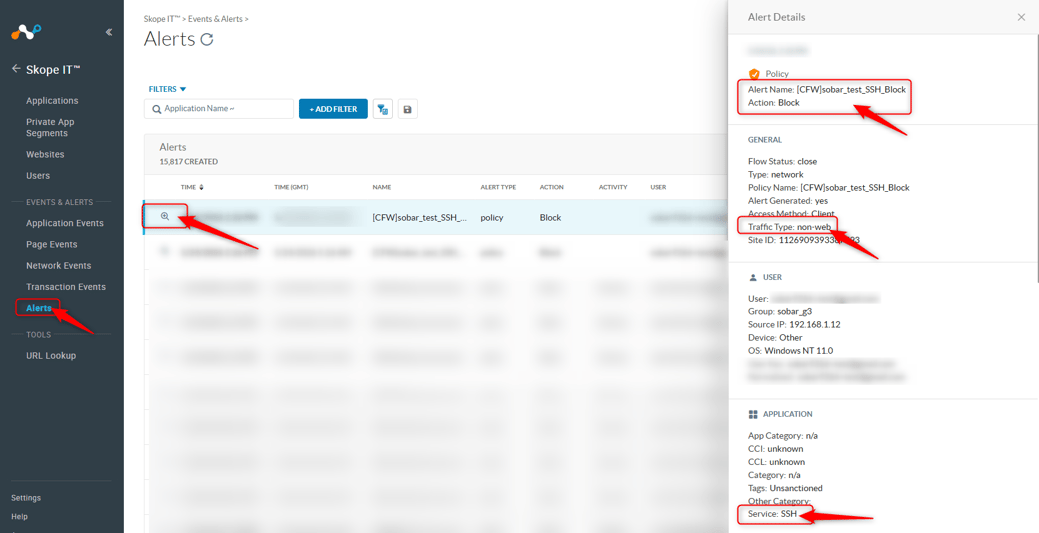Screen dimensions: 1039x533
Task: Click Traffic Type: non-web text
Action: (789, 227)
